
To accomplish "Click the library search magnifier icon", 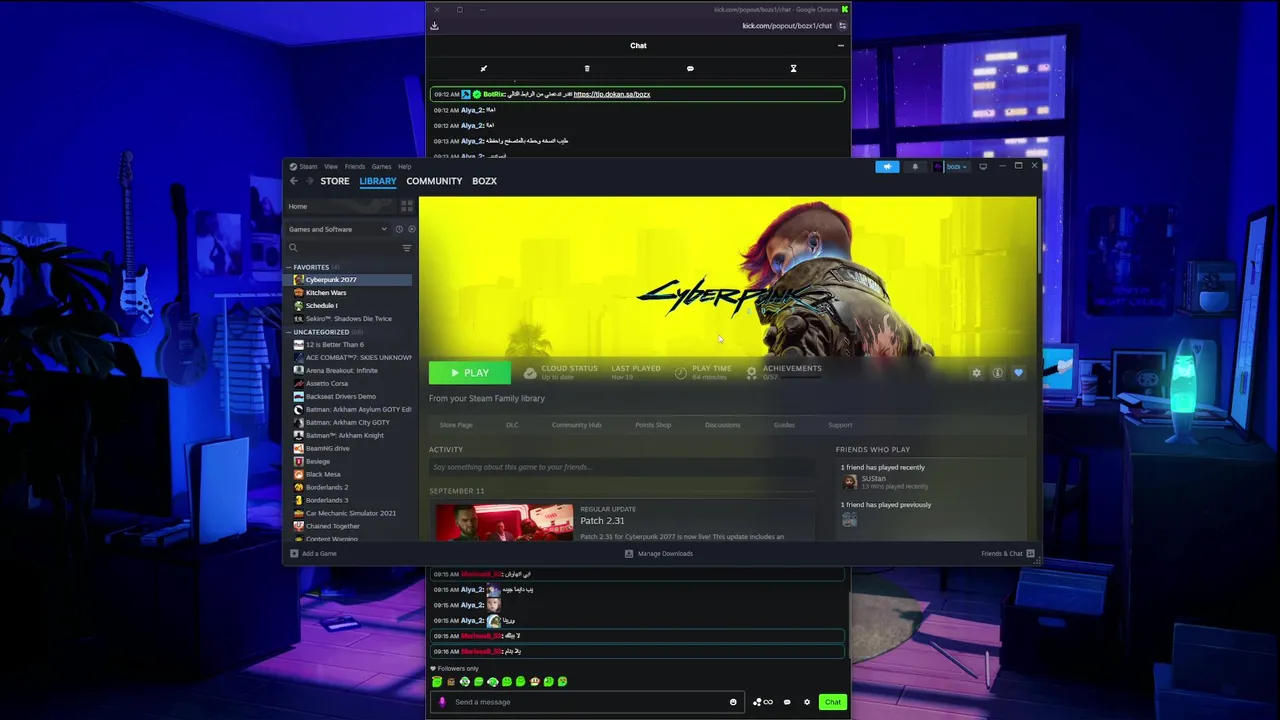I will point(293,248).
